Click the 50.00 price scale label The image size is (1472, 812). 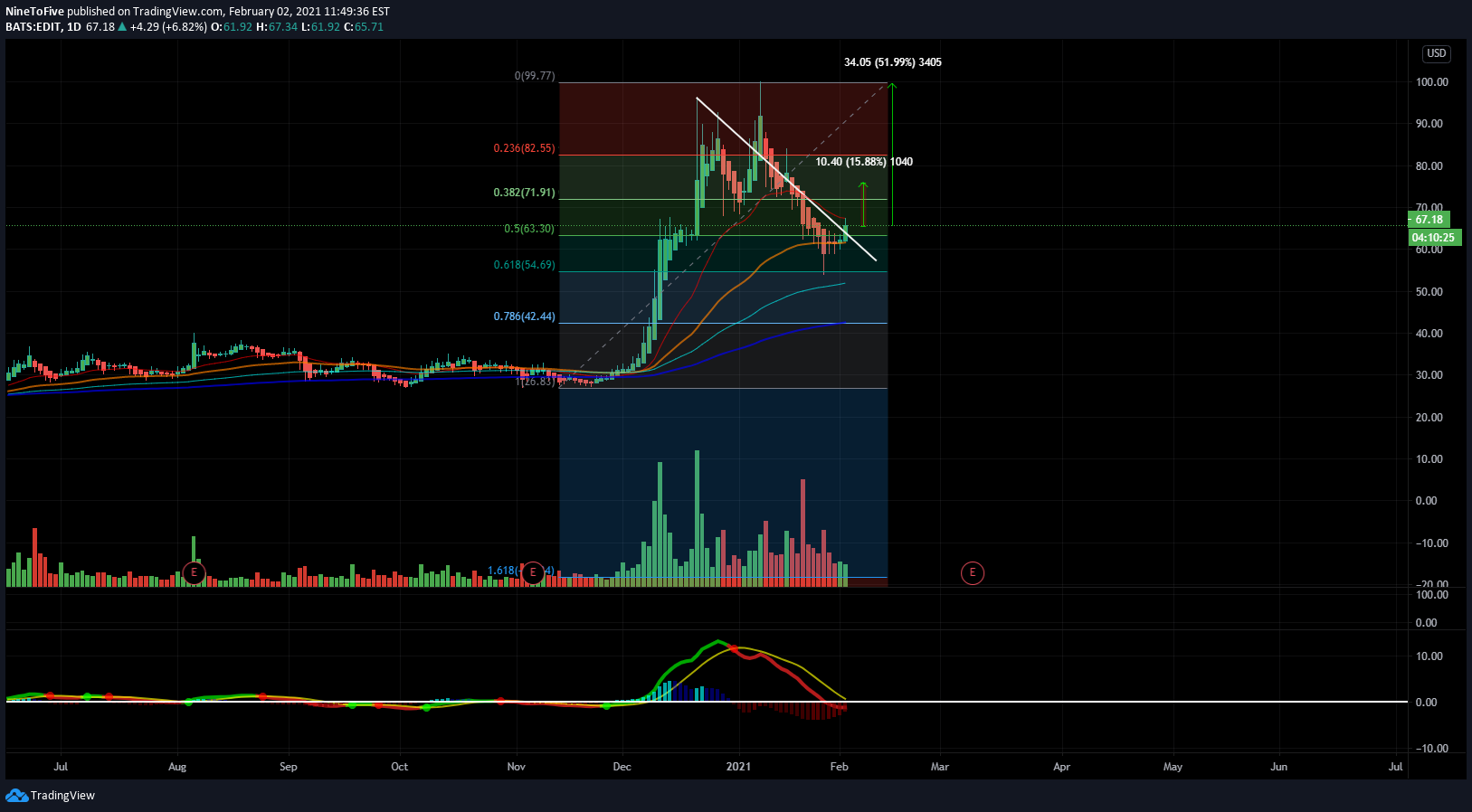[1429, 292]
